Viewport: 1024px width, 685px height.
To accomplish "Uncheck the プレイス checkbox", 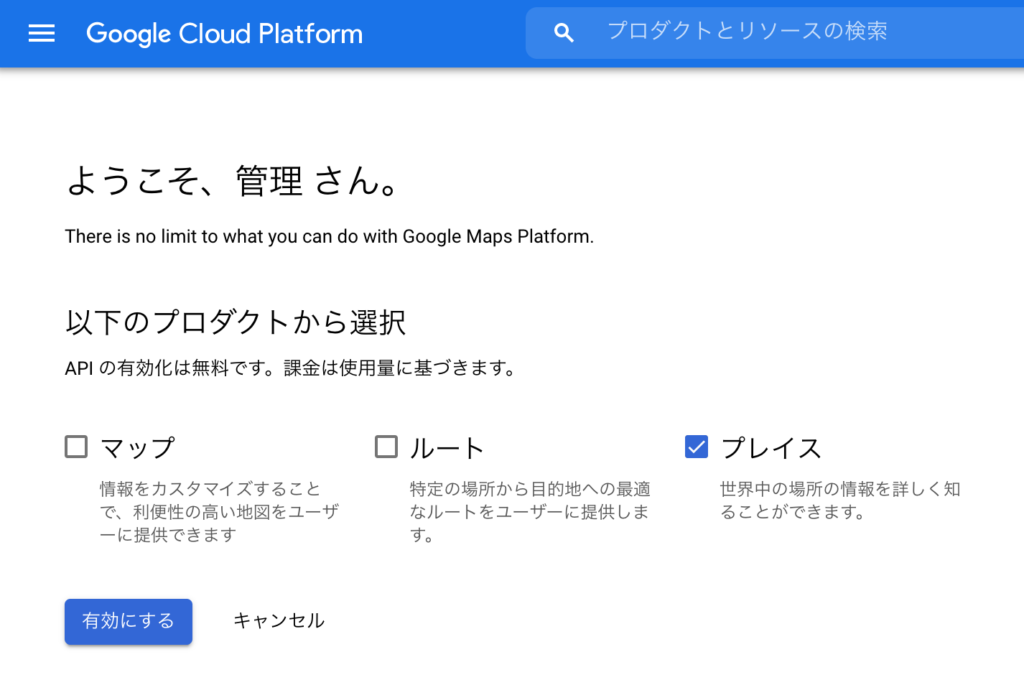I will [x=696, y=447].
